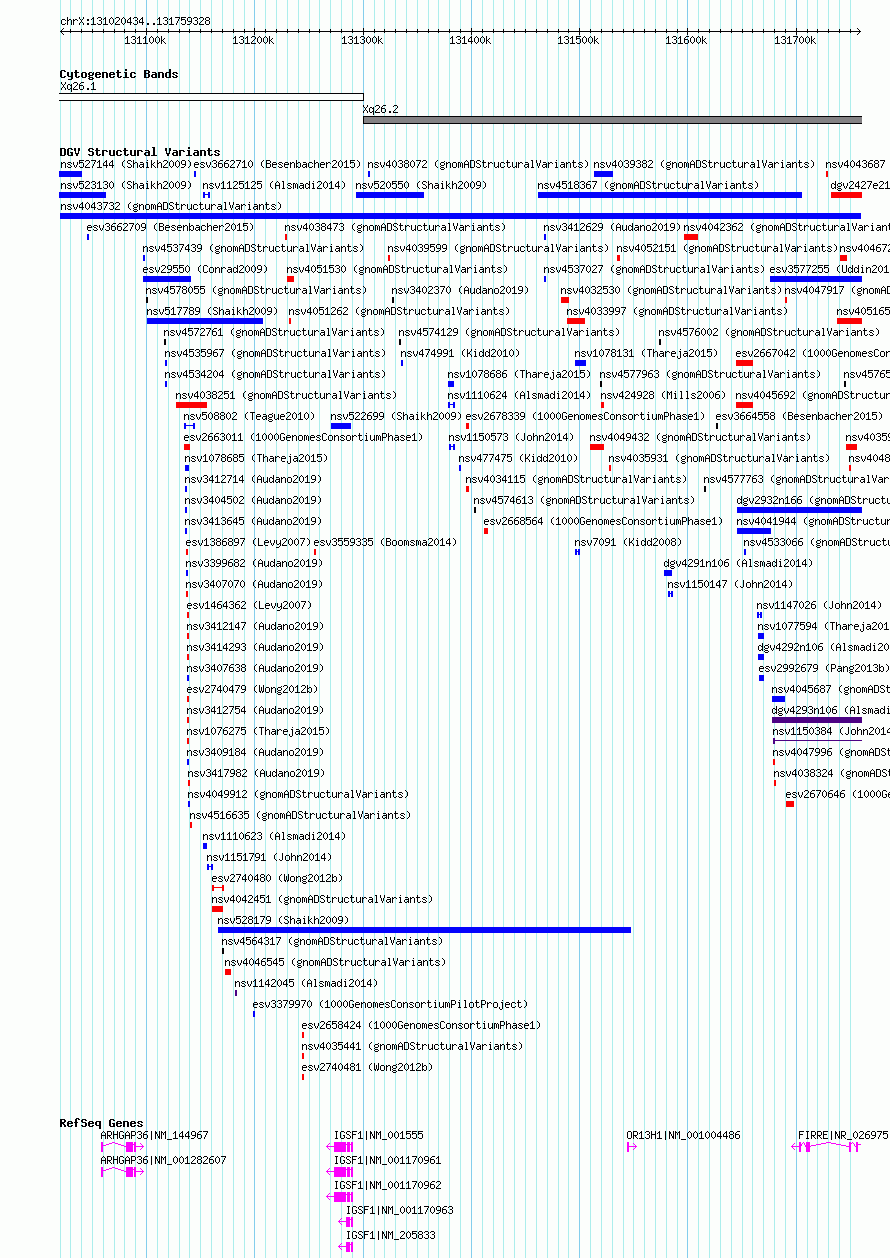The height and width of the screenshot is (1258, 890).
Task: Open the nsv508802 (Teague2010) label
Action: tap(249, 416)
